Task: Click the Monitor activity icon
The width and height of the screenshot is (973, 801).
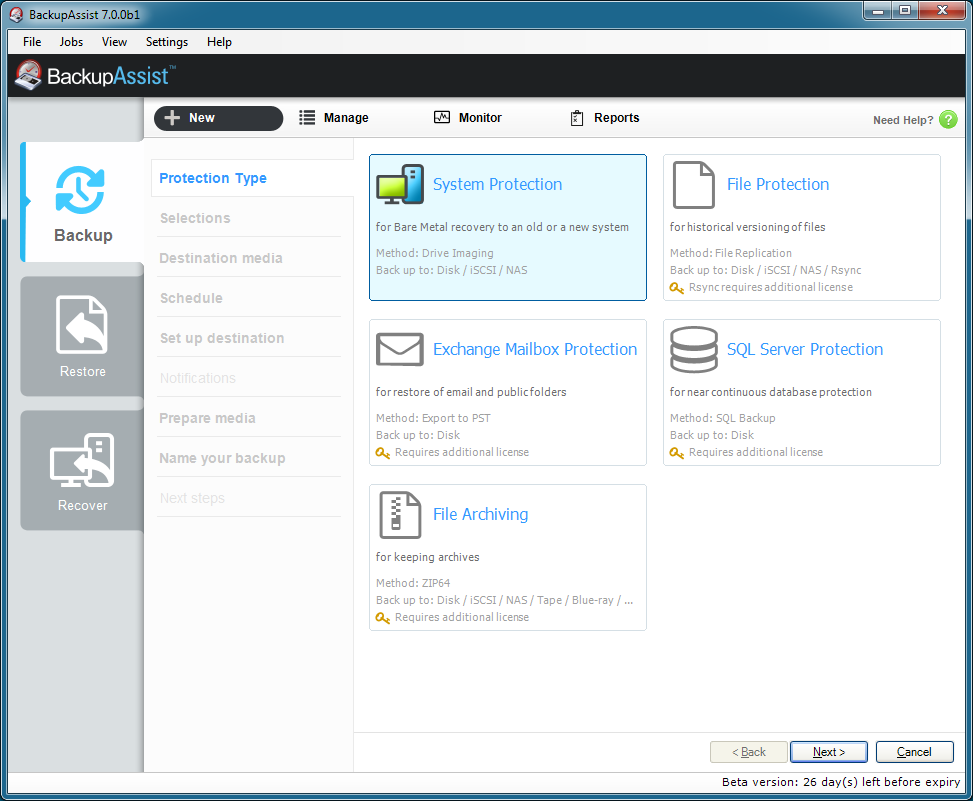Action: coord(442,117)
